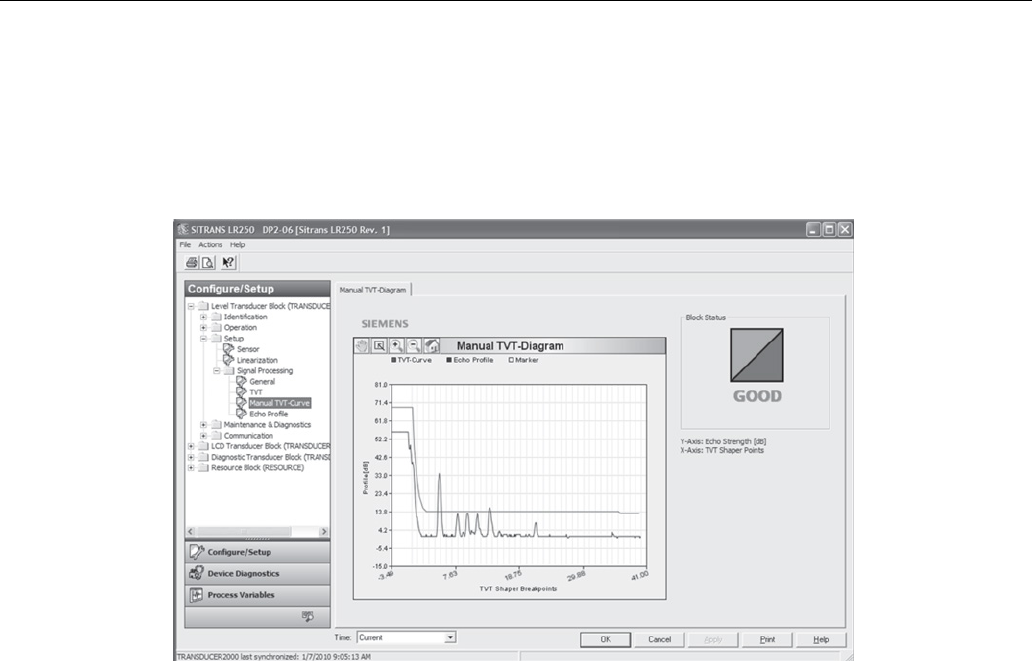Expand the Communication node
This screenshot has width=1032, height=661.
coord(203,435)
